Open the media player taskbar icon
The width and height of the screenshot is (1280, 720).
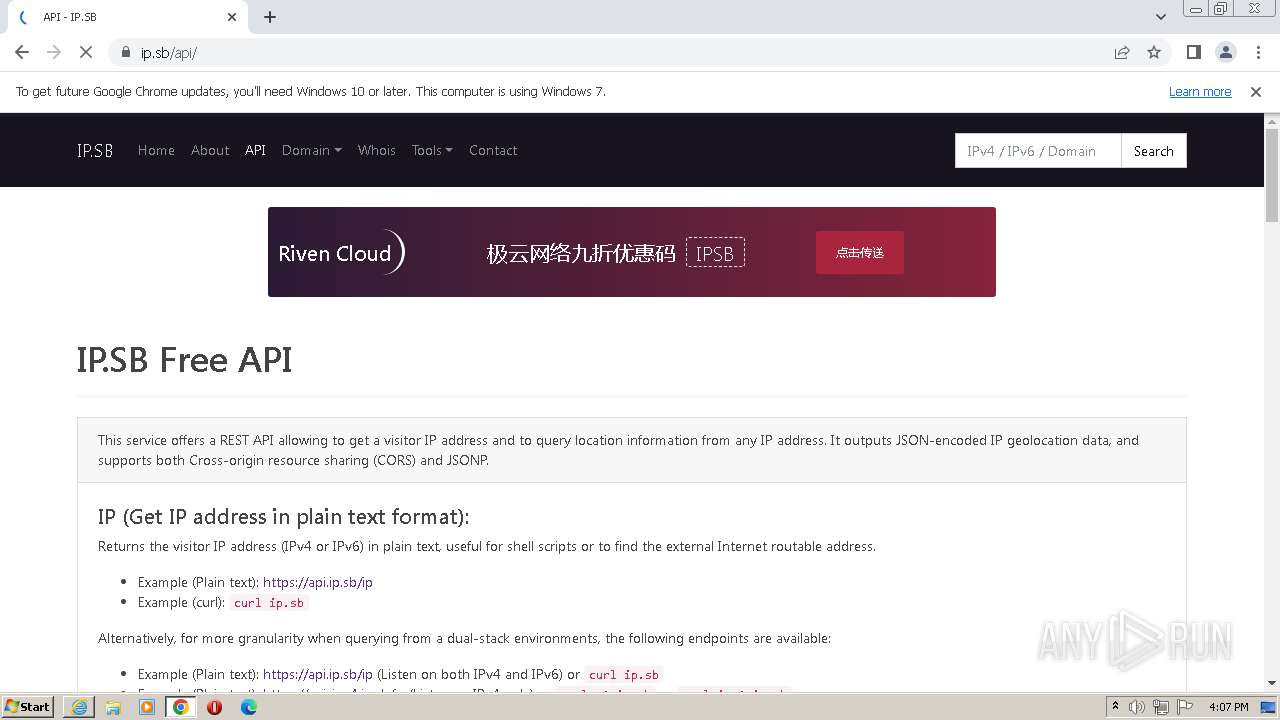coord(147,707)
